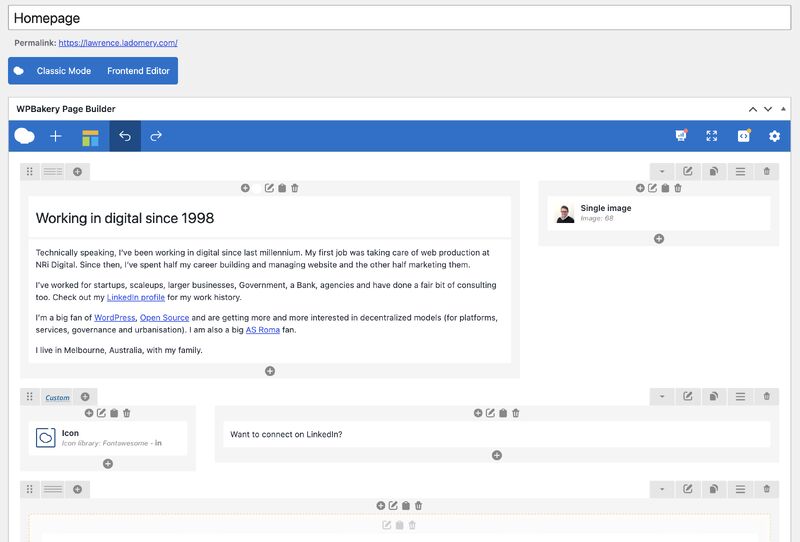Clone the first row
Viewport: 800px width, 542px height.
pyautogui.click(x=714, y=171)
